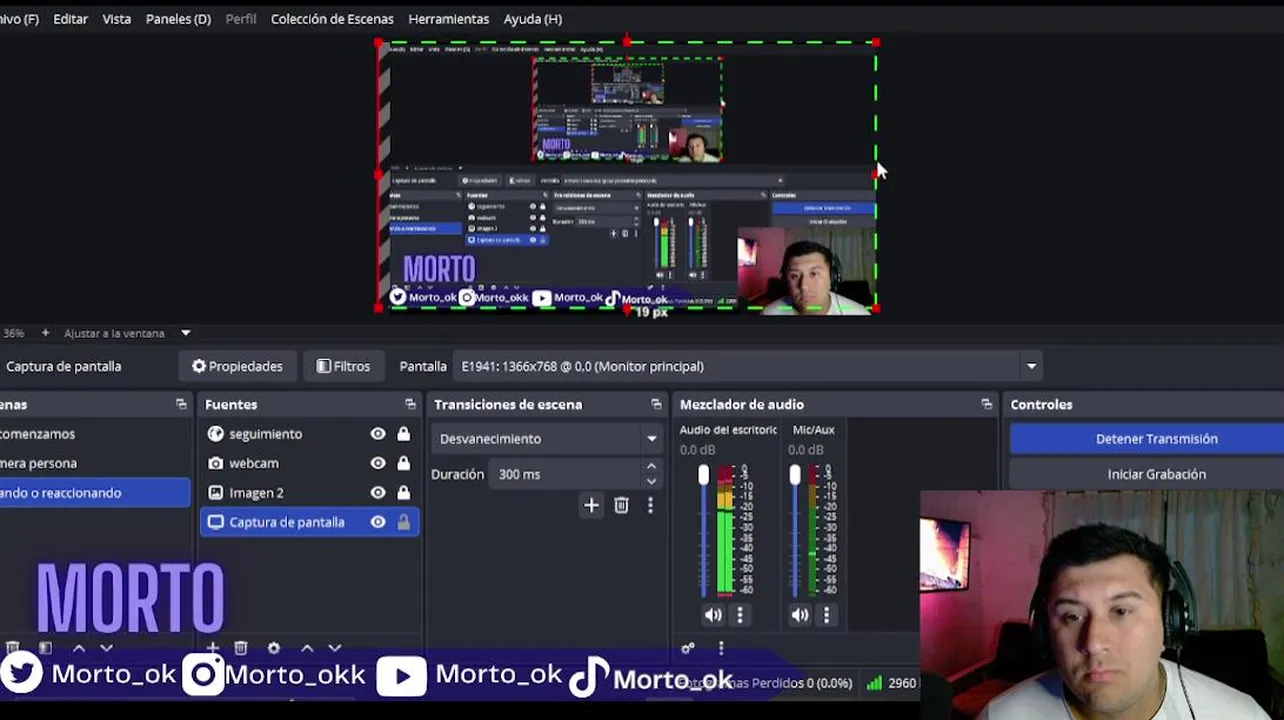Image resolution: width=1284 pixels, height=720 pixels.
Task: Open advanced audio properties gears icon
Action: [688, 648]
